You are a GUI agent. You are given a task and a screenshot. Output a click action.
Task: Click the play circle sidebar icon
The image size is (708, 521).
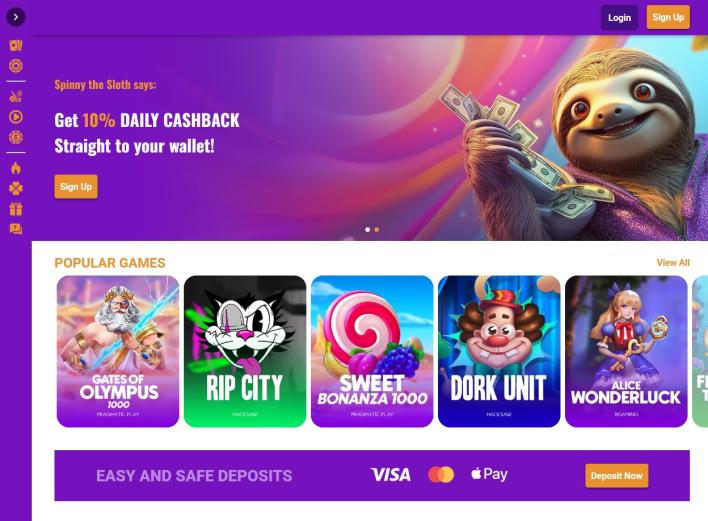point(16,117)
